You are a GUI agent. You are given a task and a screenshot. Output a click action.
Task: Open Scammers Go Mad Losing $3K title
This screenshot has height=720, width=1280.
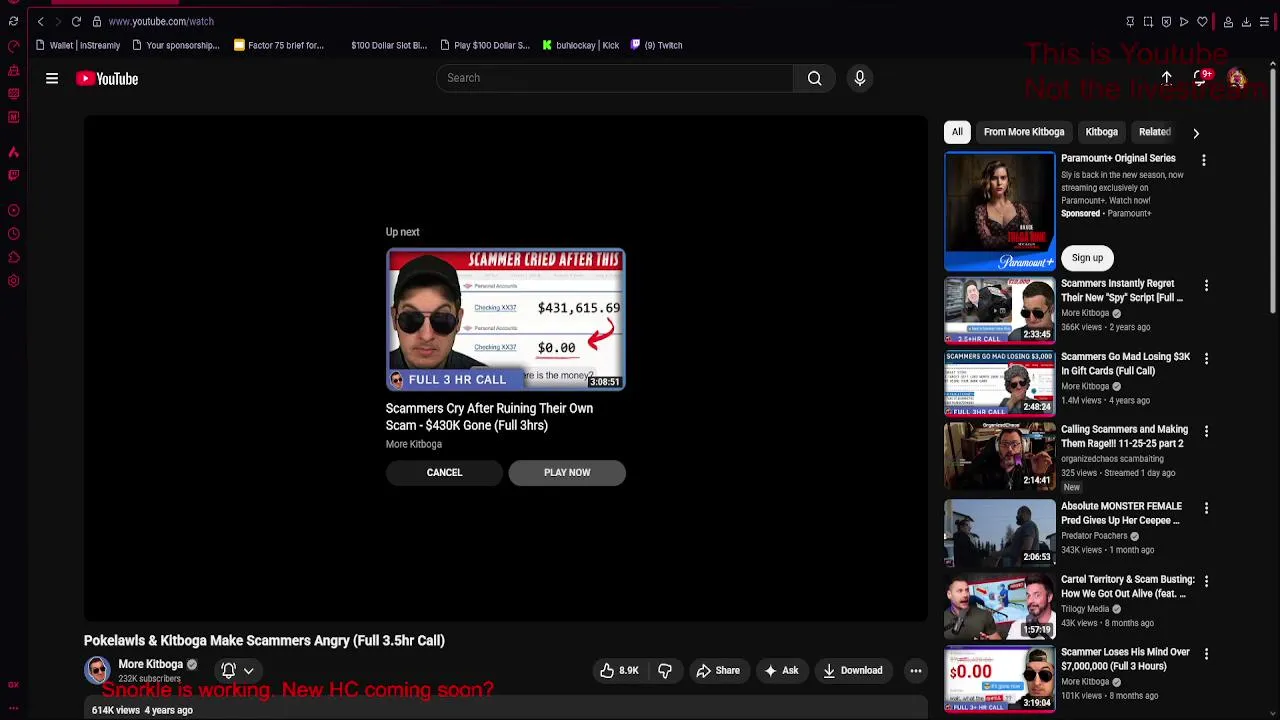(1126, 364)
